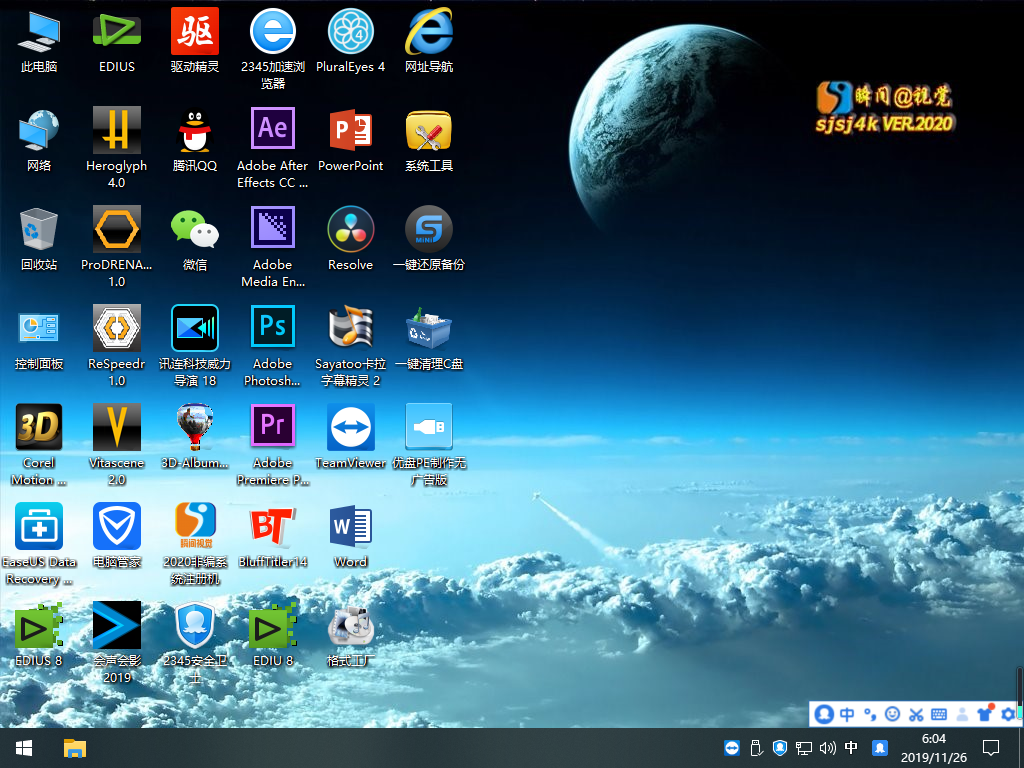Open 一键还原备份 tool icon

pyautogui.click(x=428, y=229)
